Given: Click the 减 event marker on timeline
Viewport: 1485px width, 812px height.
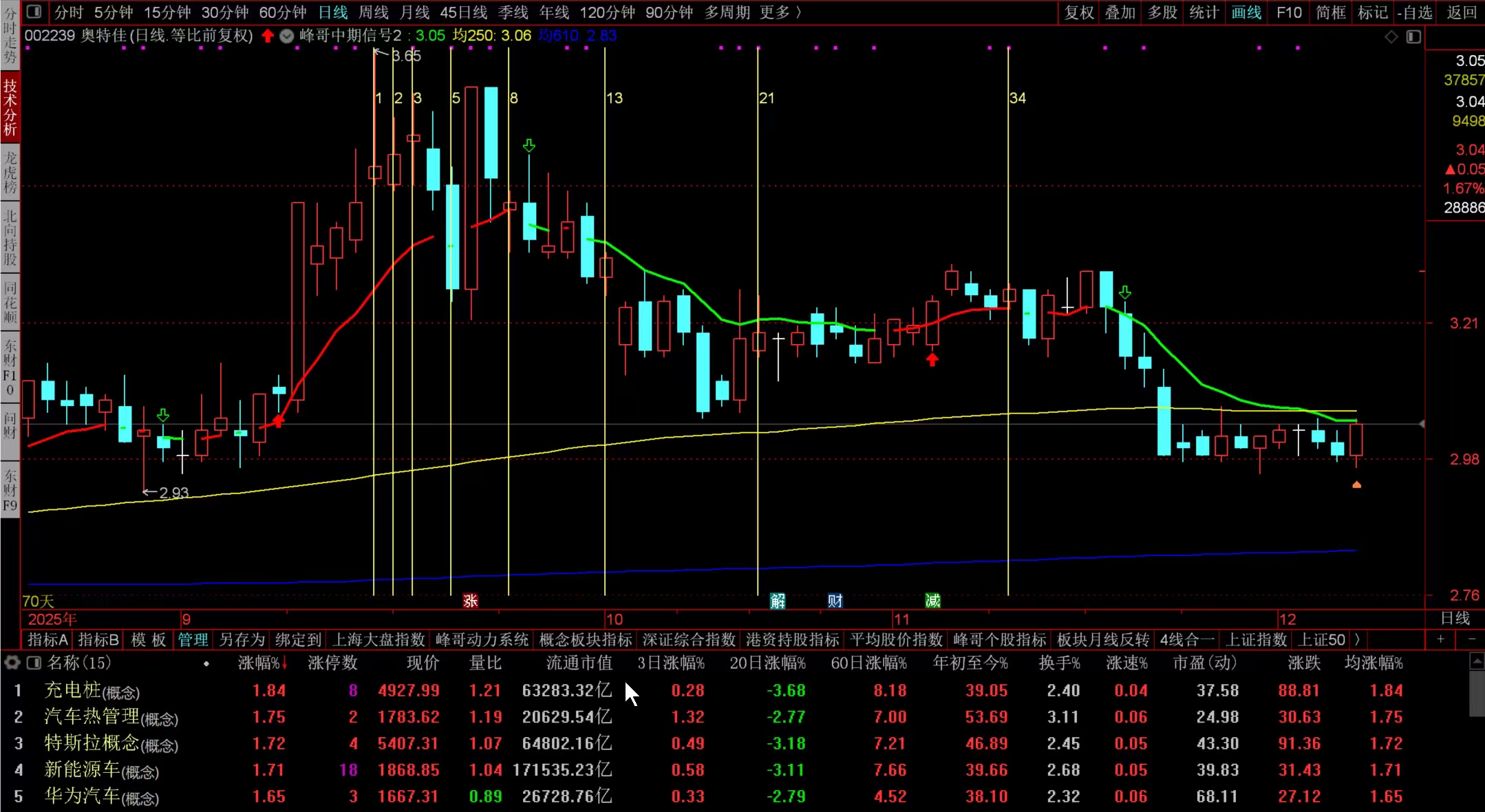Looking at the screenshot, I should pos(932,601).
